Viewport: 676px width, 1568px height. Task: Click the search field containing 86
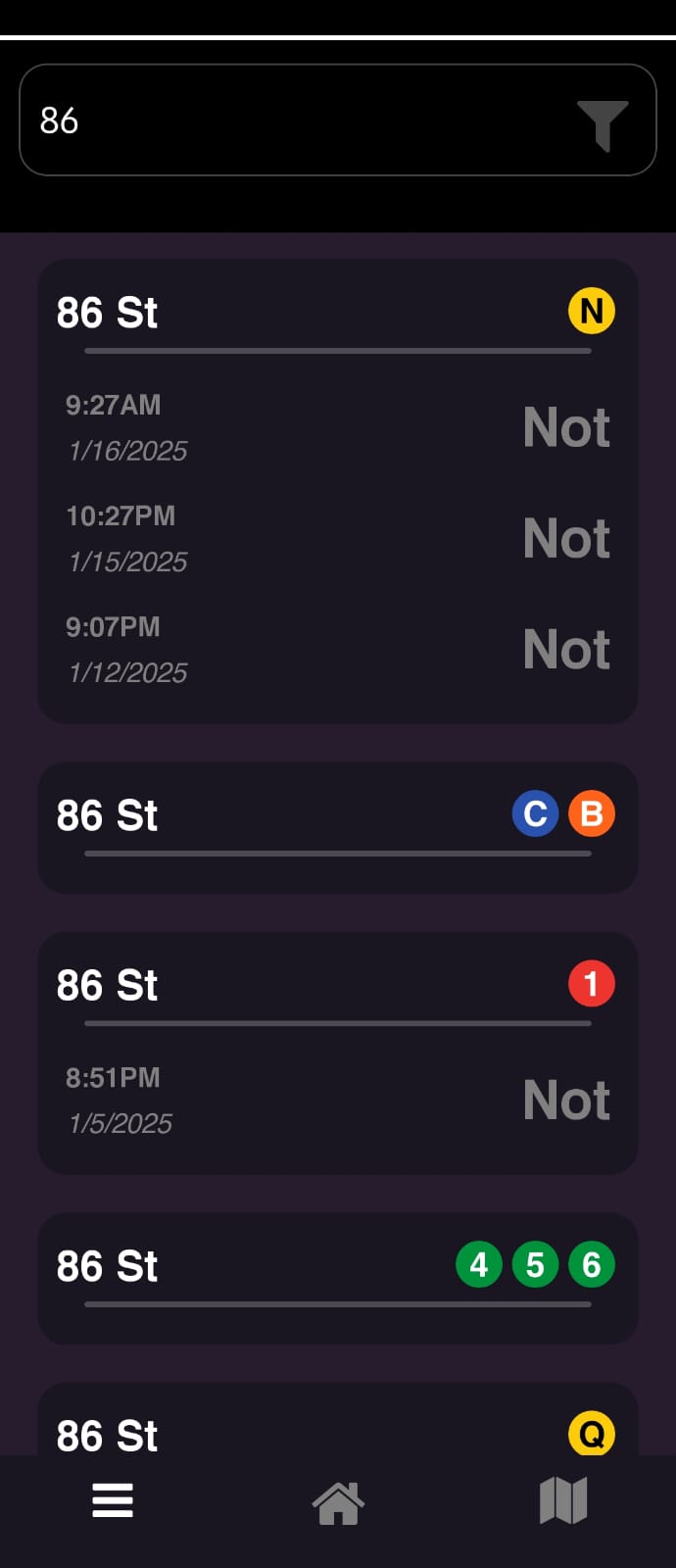[x=294, y=121]
